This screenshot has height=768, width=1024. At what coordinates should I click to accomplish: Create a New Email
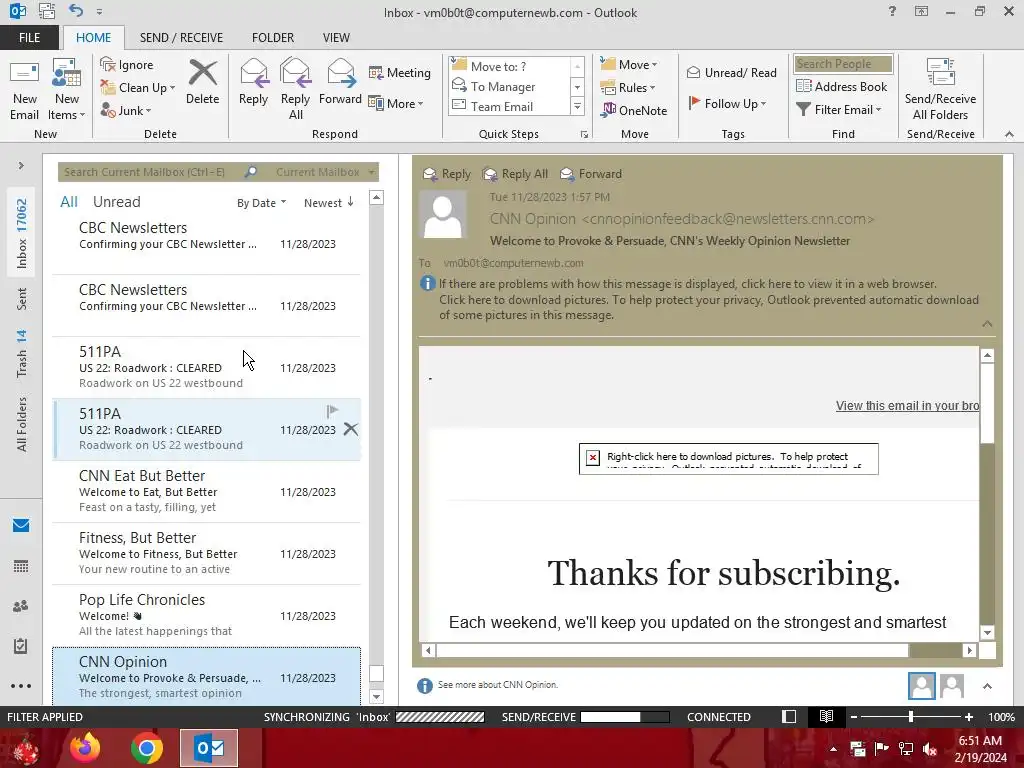[x=24, y=90]
